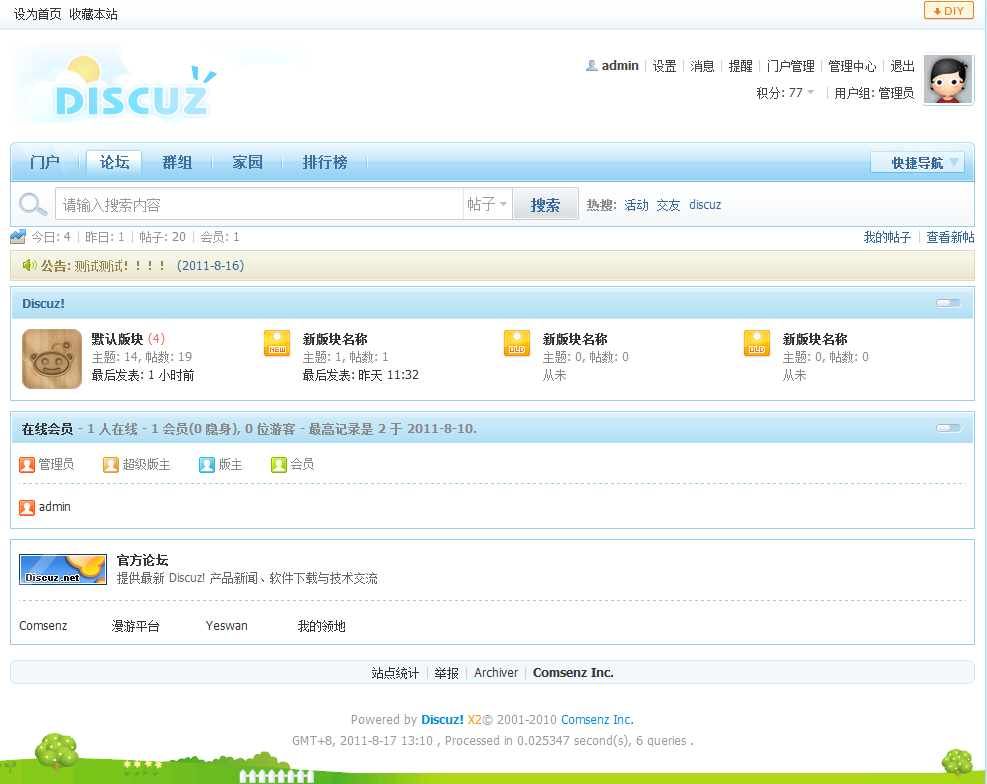Open the 默认版块 wooden forum icon

(x=52, y=359)
